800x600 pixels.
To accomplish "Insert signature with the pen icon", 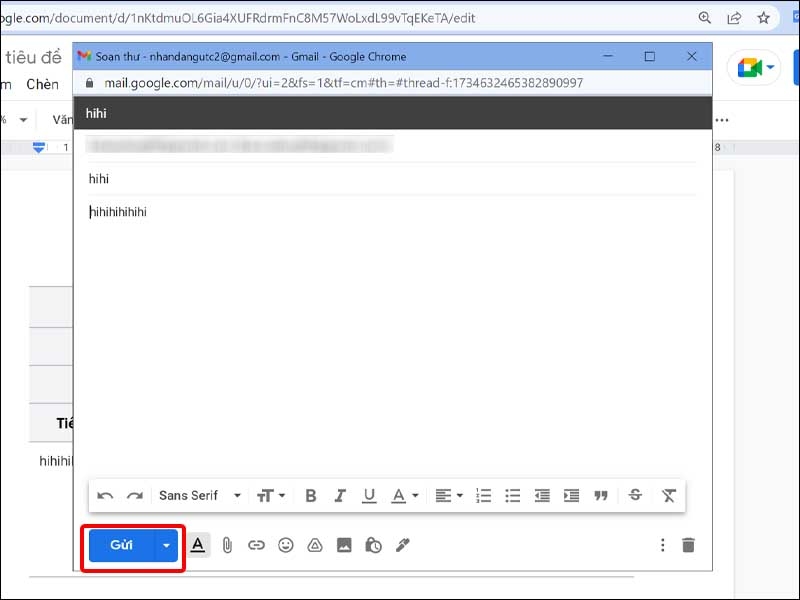I will tap(403, 545).
